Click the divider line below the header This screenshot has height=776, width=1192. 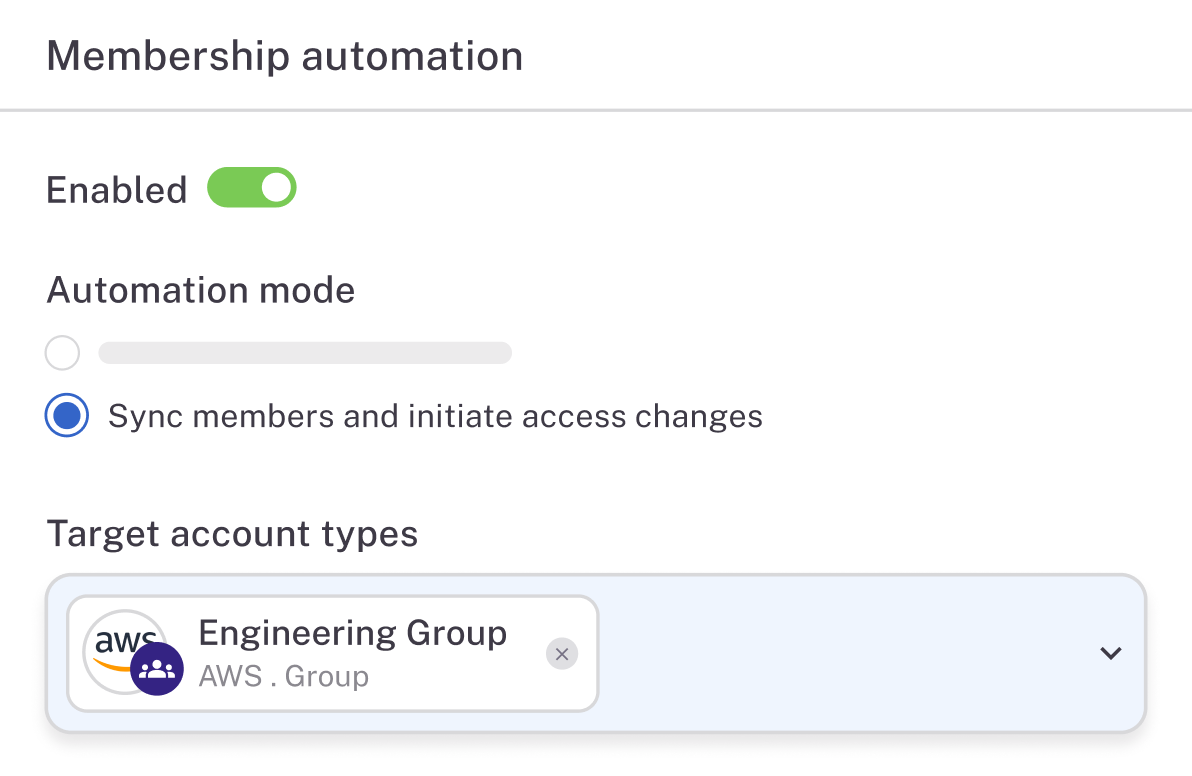(596, 109)
